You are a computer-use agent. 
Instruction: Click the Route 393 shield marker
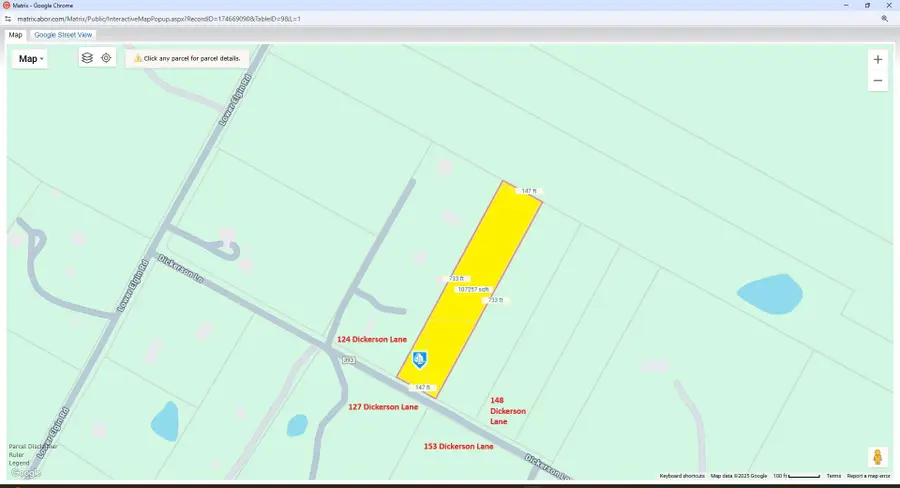tap(348, 360)
